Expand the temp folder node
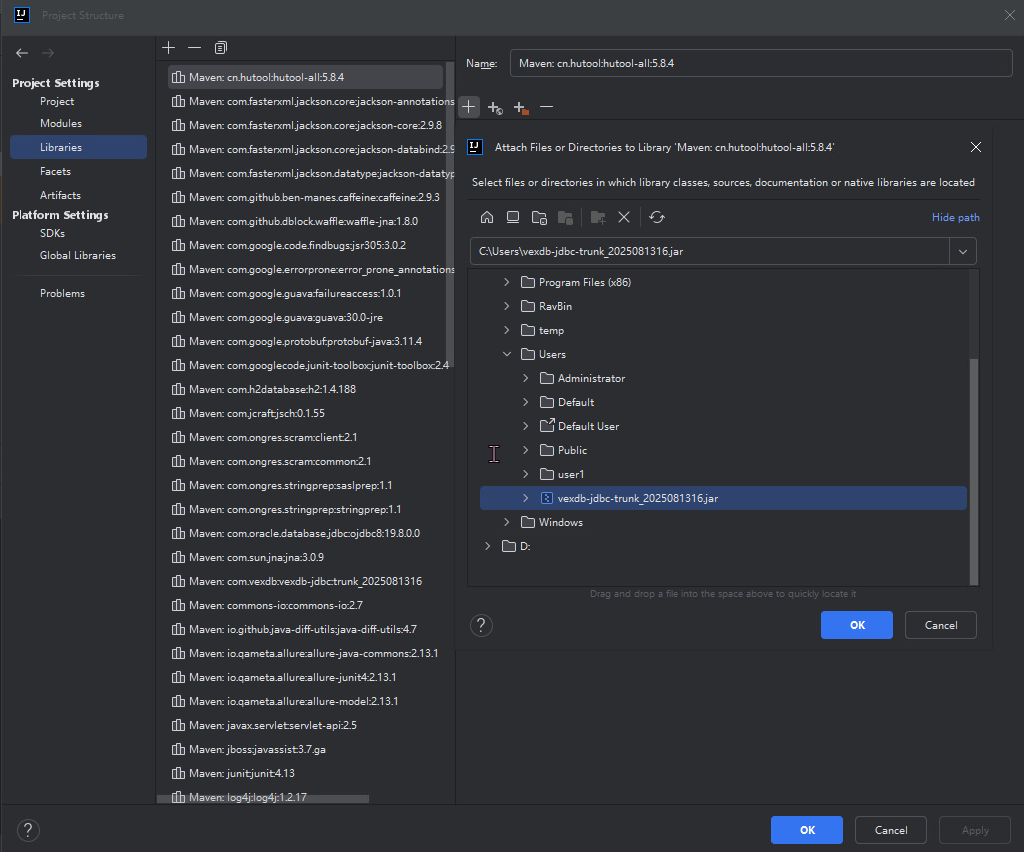1024x852 pixels. click(x=507, y=330)
